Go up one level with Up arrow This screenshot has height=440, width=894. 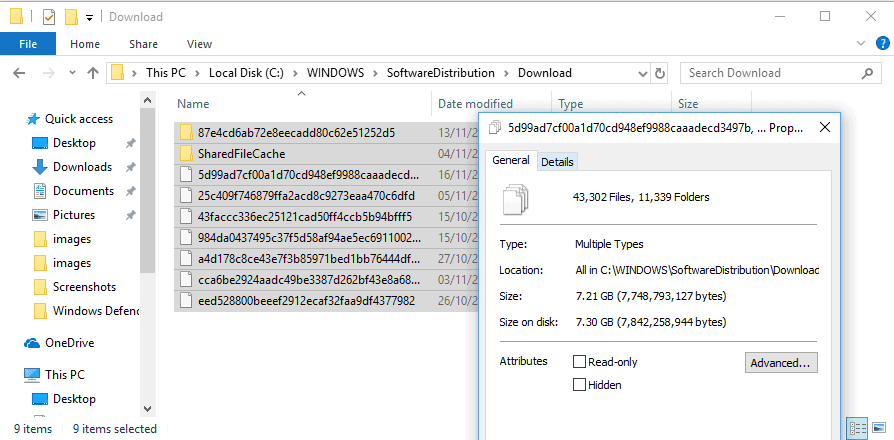pos(92,73)
